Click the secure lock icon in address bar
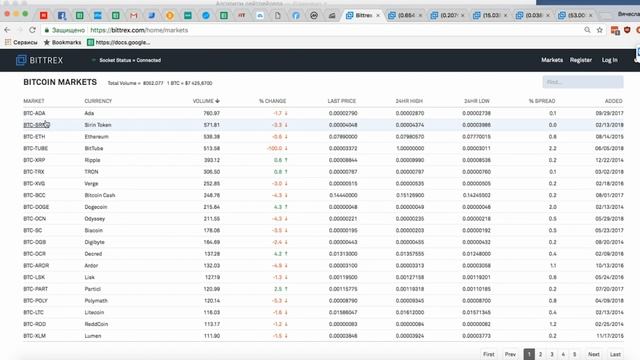Viewport: 640px width, 360px height. (47, 30)
